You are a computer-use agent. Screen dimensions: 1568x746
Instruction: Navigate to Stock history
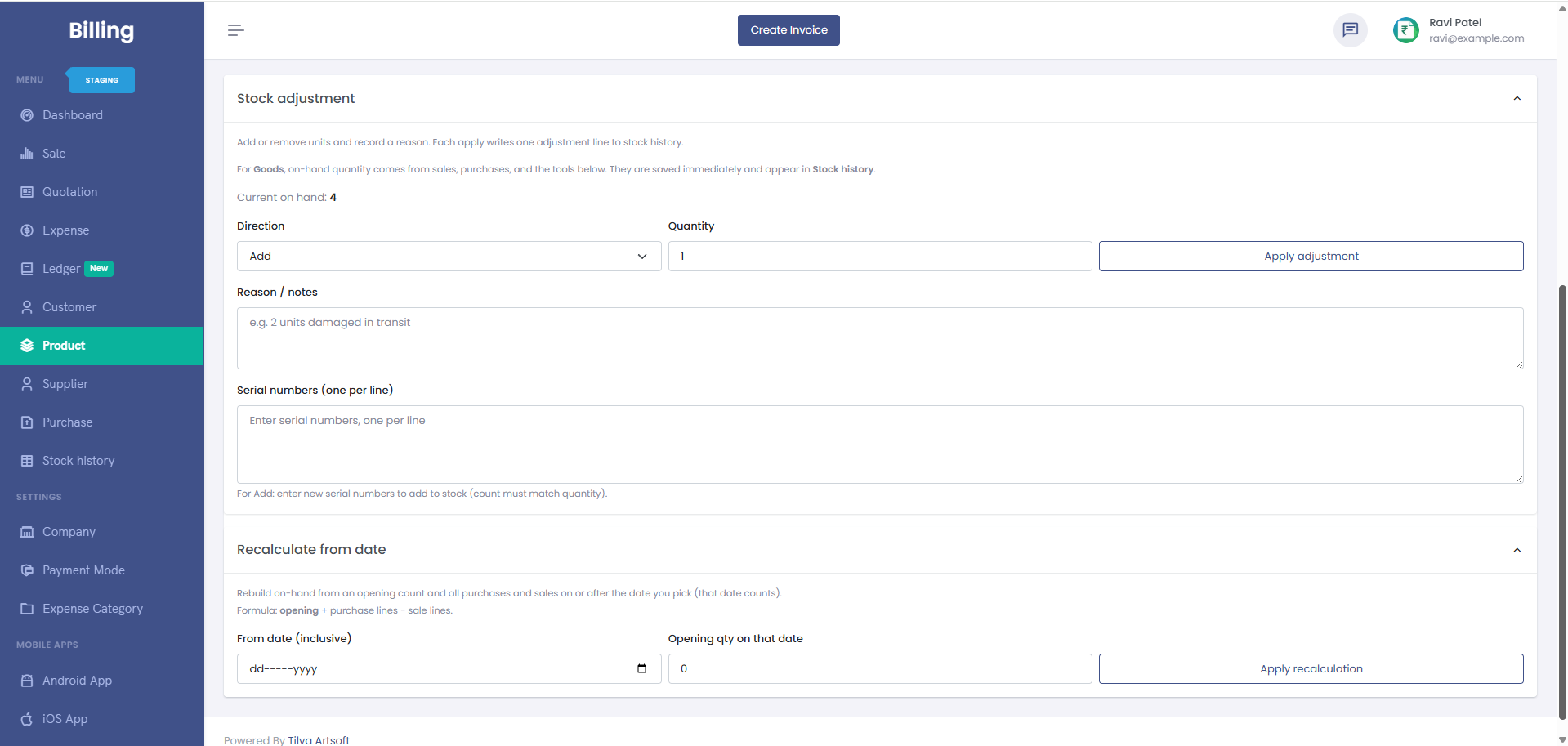[78, 460]
